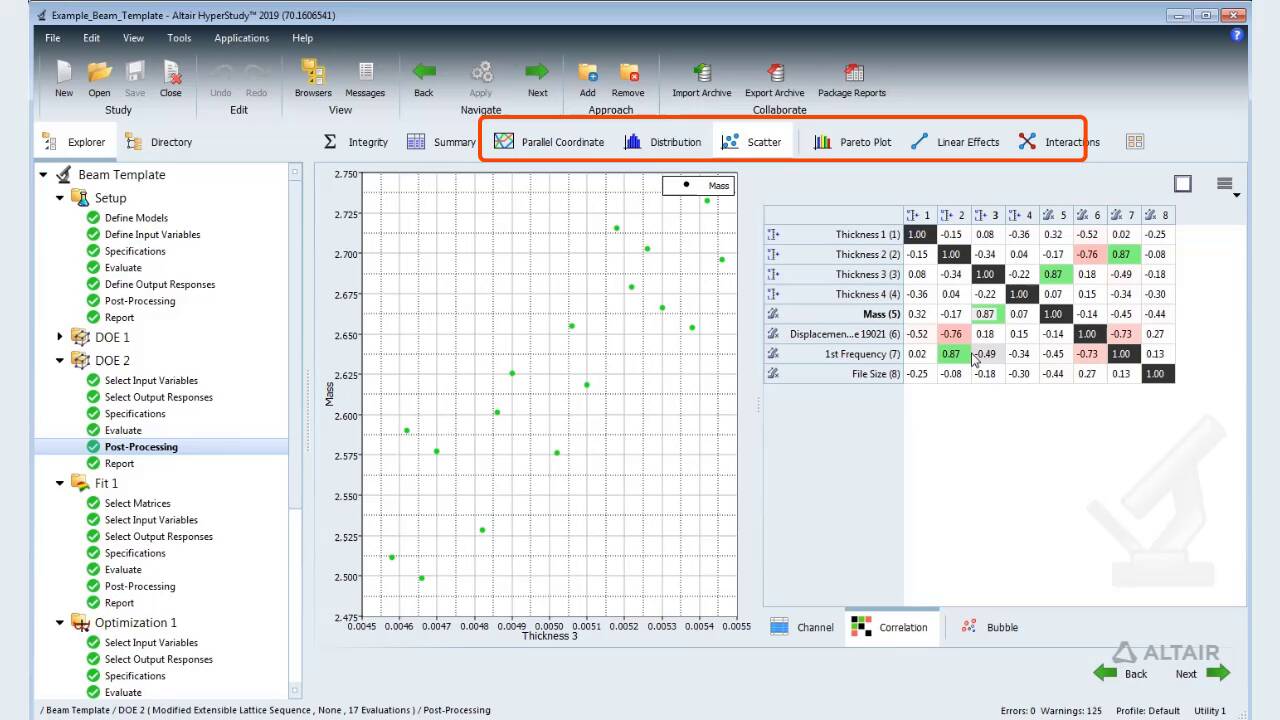Open the help question-mark icon
Image resolution: width=1280 pixels, height=720 pixels.
(x=1237, y=35)
